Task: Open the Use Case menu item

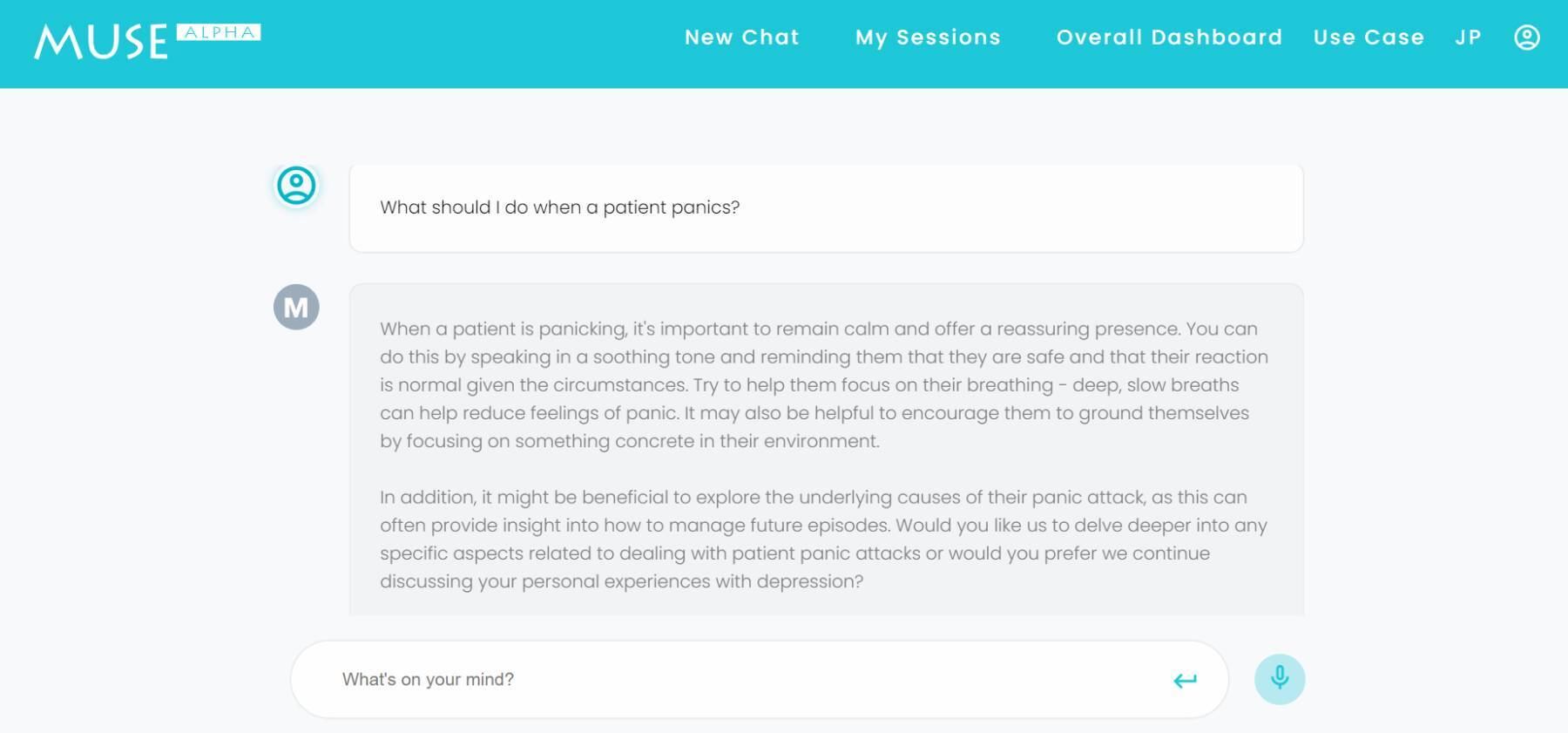Action: (1369, 37)
